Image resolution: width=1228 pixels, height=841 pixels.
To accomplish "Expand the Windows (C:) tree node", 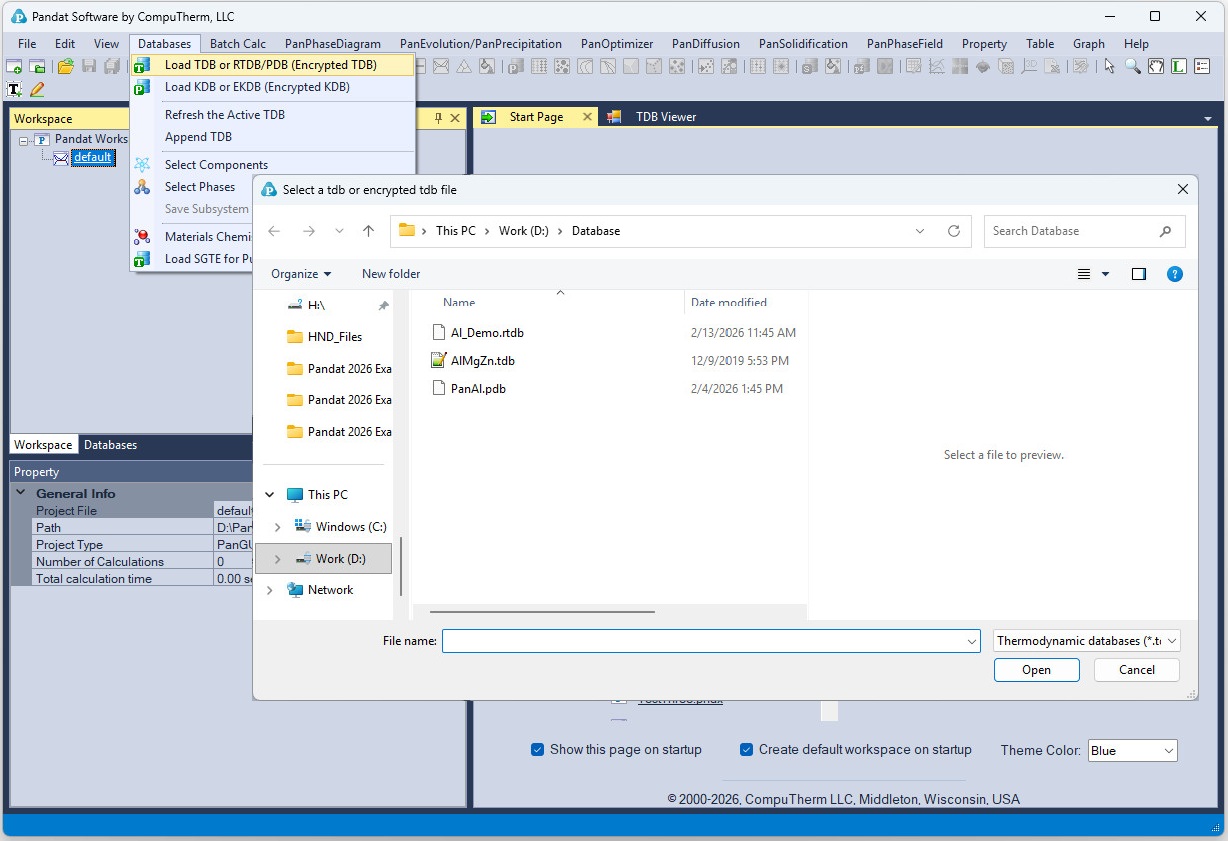I will tap(278, 527).
